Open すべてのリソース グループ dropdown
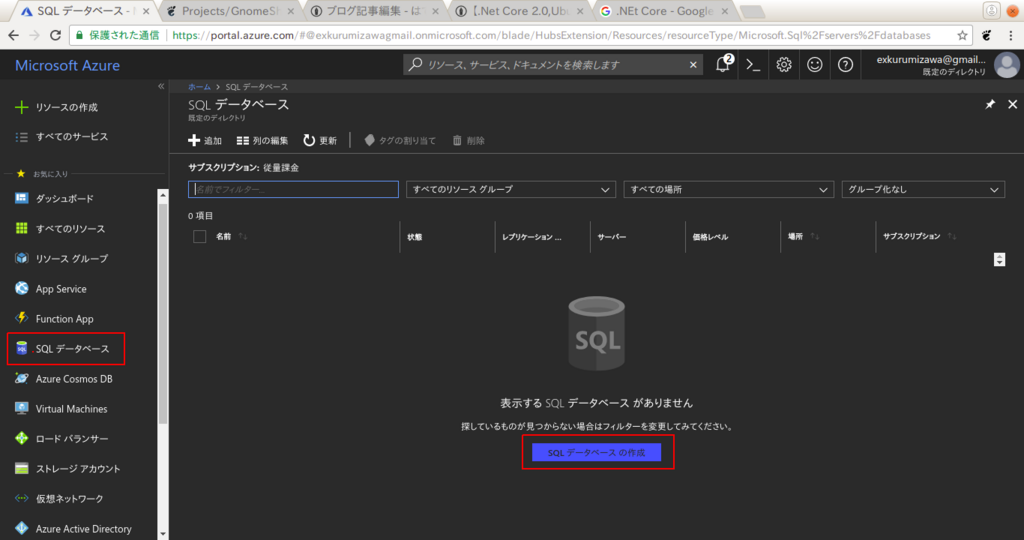Image resolution: width=1024 pixels, height=540 pixels. pos(511,189)
